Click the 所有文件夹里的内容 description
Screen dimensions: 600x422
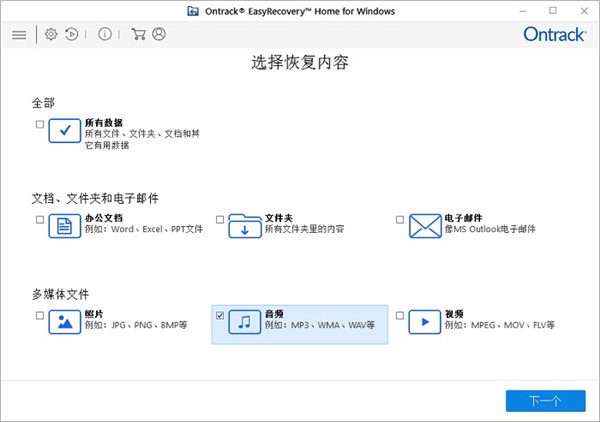[x=305, y=229]
